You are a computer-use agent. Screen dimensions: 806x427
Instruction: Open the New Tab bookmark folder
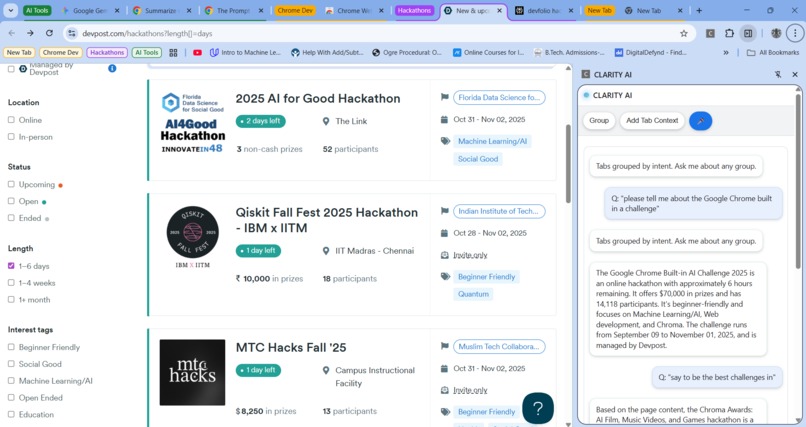[19, 52]
